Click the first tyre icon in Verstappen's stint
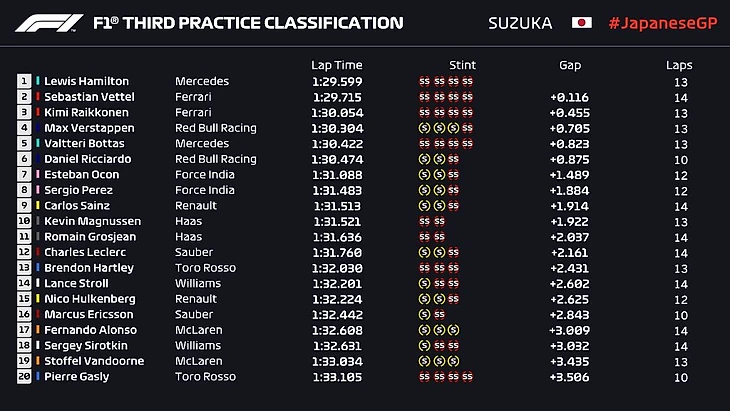The width and height of the screenshot is (730, 411). click(x=424, y=128)
